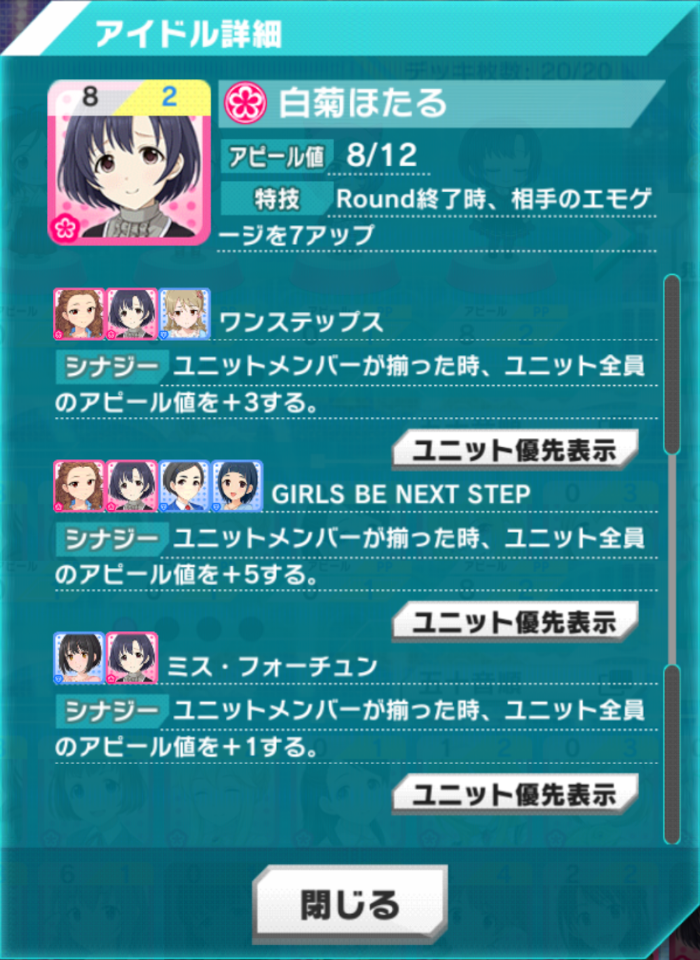This screenshot has width=700, height=960.
Task: Click the large Shiragiku Hotaru idol portrait
Action: (129, 162)
